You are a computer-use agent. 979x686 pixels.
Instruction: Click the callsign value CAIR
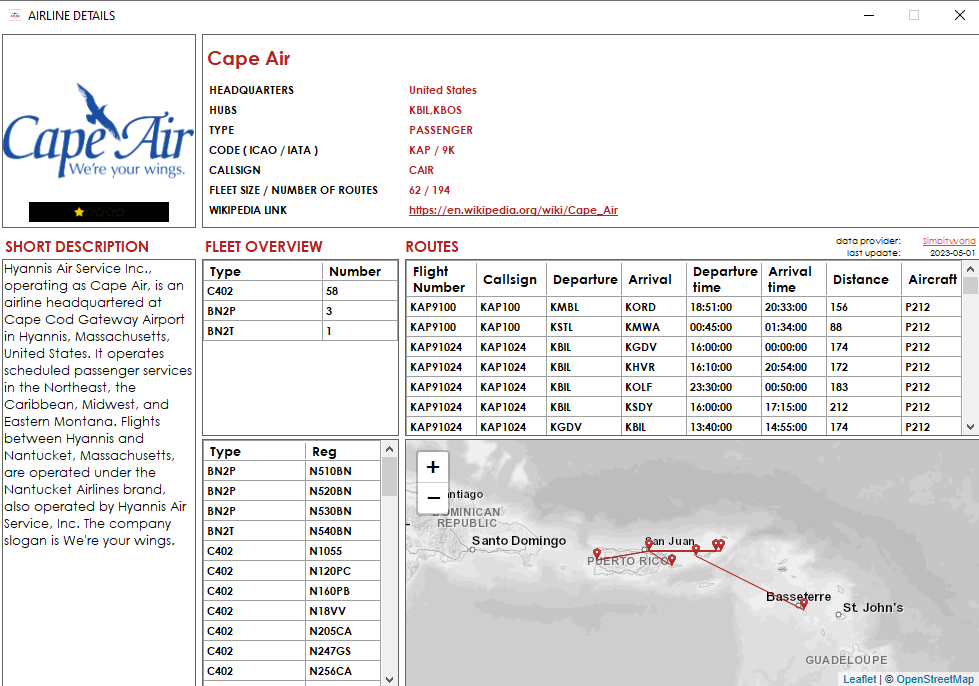pyautogui.click(x=421, y=170)
